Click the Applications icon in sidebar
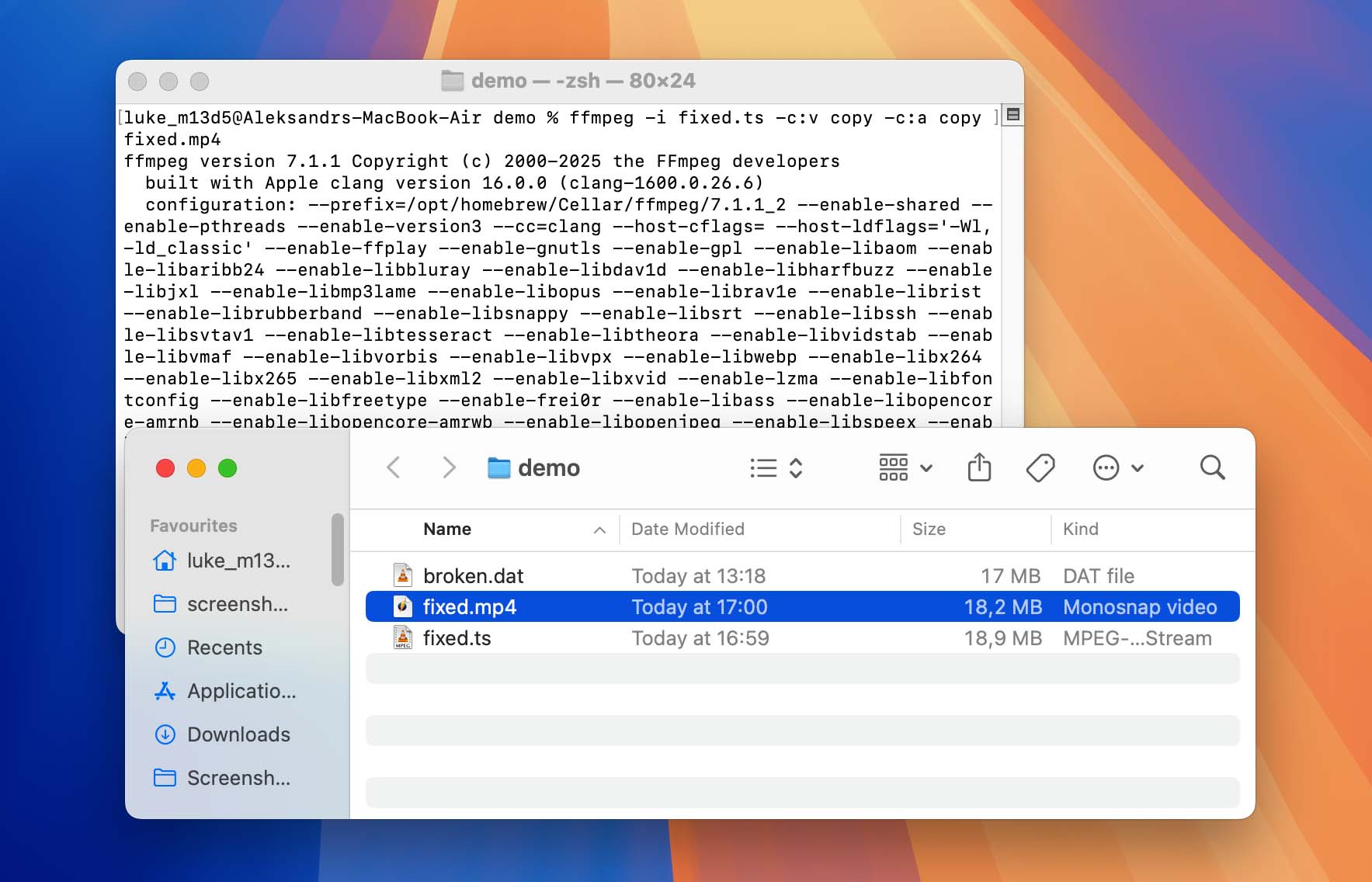The height and width of the screenshot is (882, 1372). tap(165, 691)
